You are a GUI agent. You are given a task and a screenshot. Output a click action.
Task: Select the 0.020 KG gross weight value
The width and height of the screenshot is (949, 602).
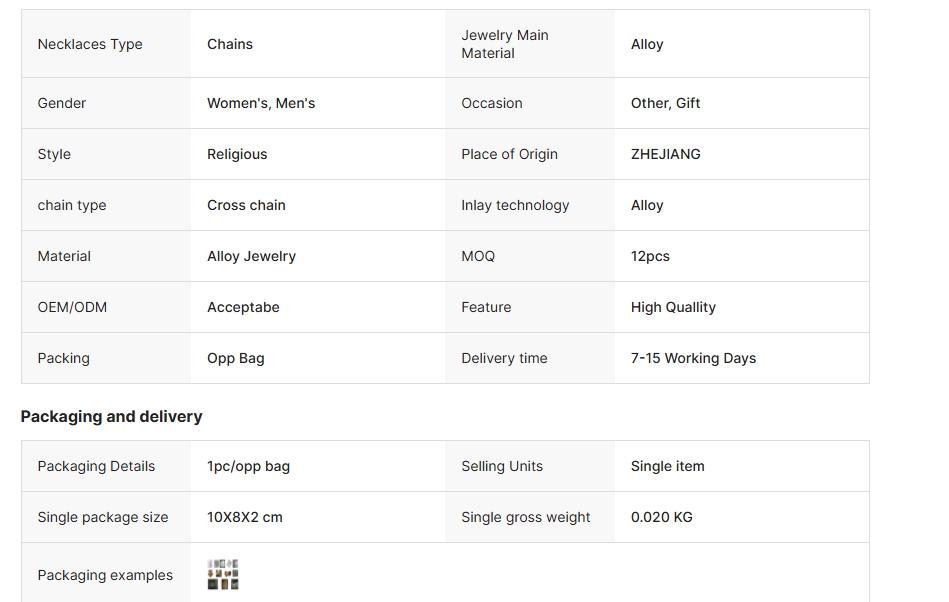click(662, 517)
